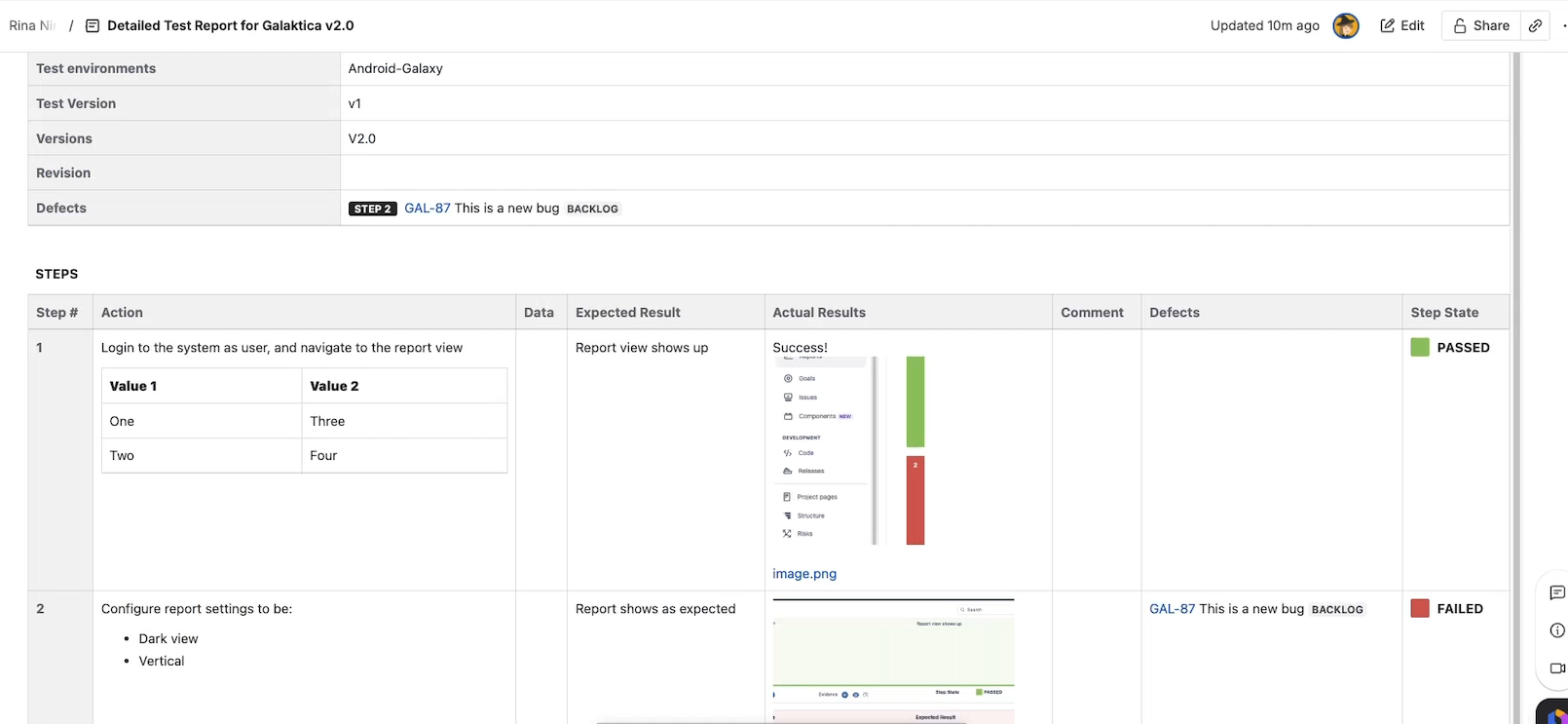Click the 'Updated 10m ago' text
This screenshot has height=724, width=1568.
point(1265,26)
